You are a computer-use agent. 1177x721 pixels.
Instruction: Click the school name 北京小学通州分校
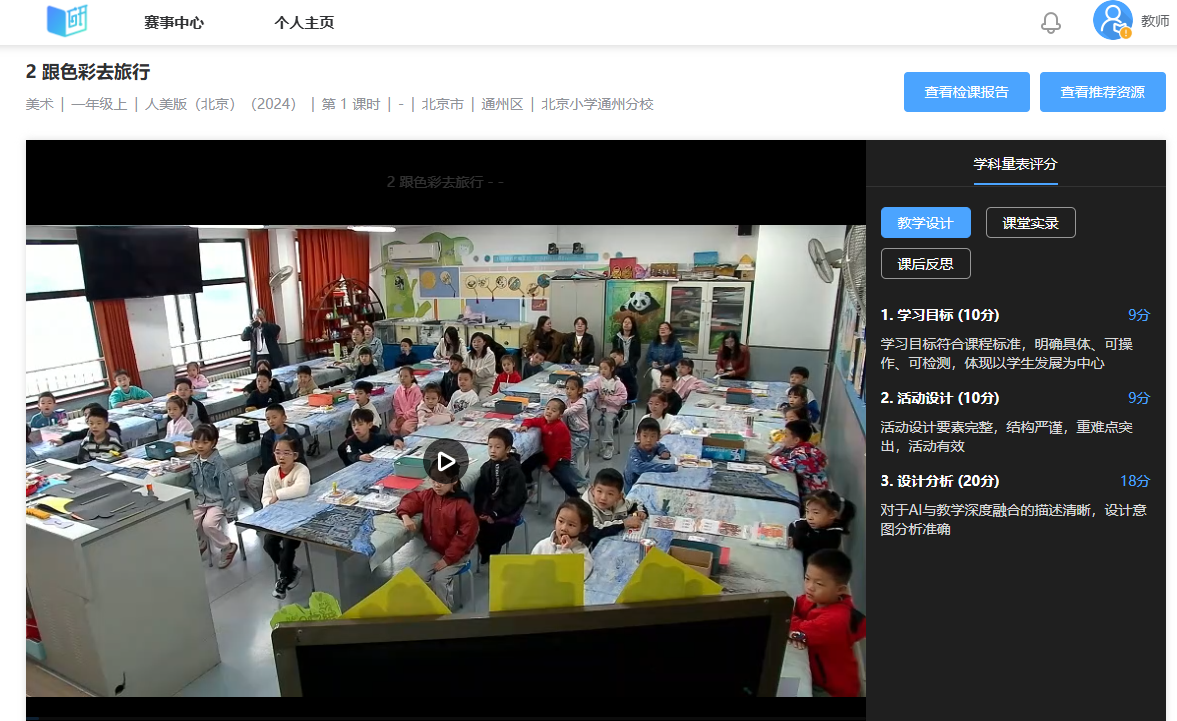coord(596,103)
